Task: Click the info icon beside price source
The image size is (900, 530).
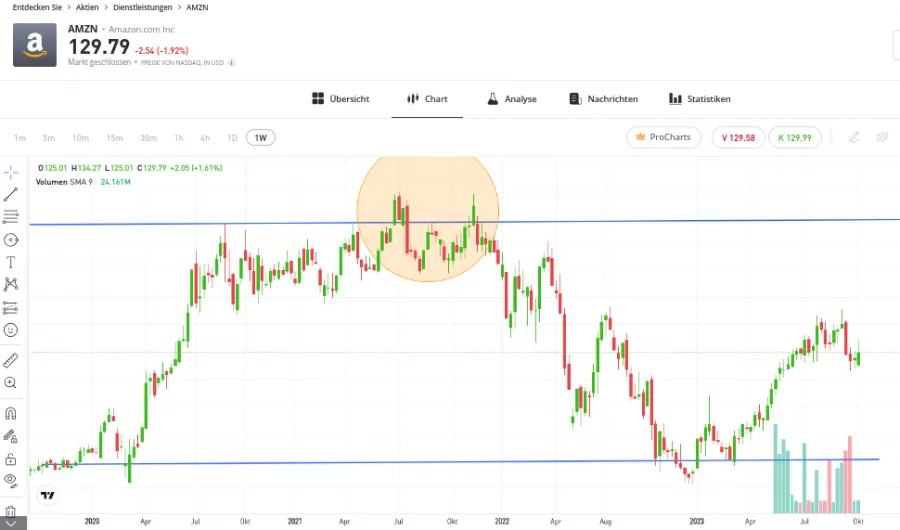Action: tap(231, 63)
